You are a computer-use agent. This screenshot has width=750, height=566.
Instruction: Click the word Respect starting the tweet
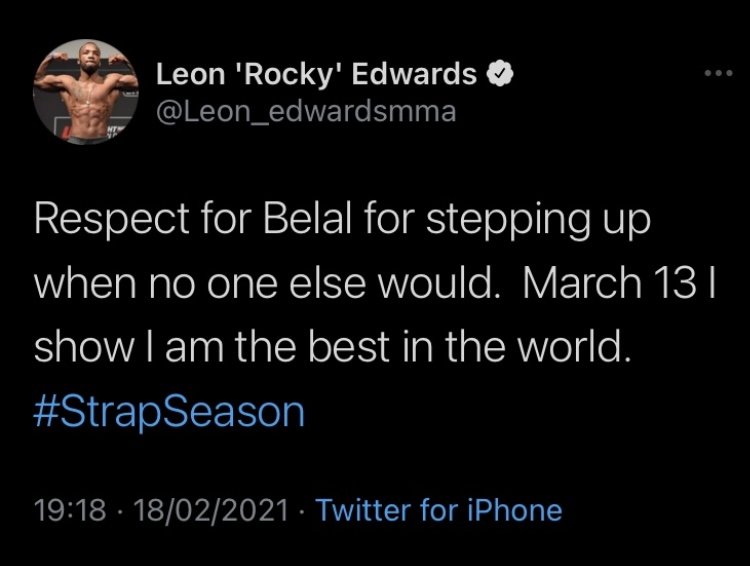(111, 221)
